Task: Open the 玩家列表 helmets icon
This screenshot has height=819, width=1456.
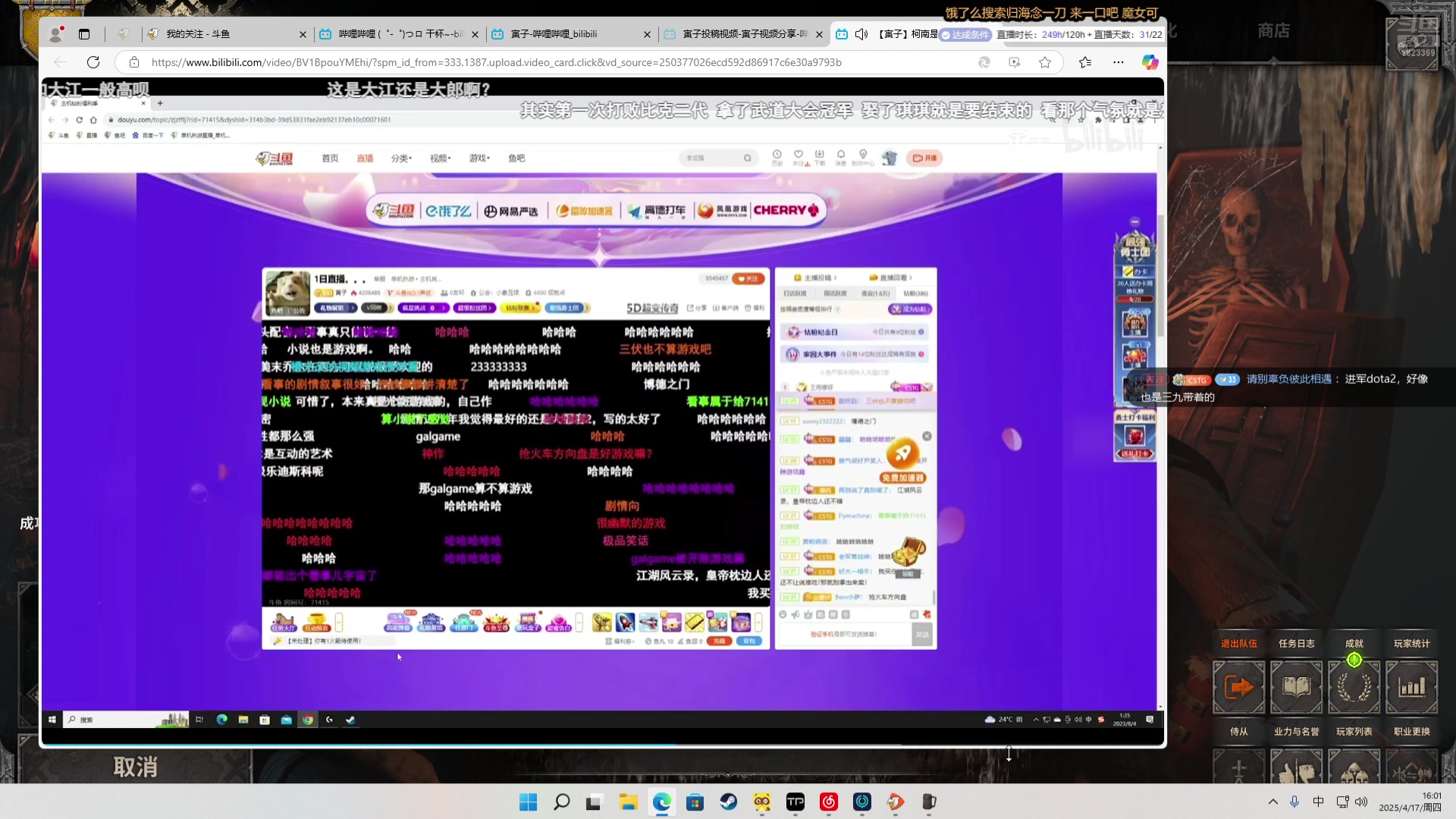Action: click(x=1354, y=767)
